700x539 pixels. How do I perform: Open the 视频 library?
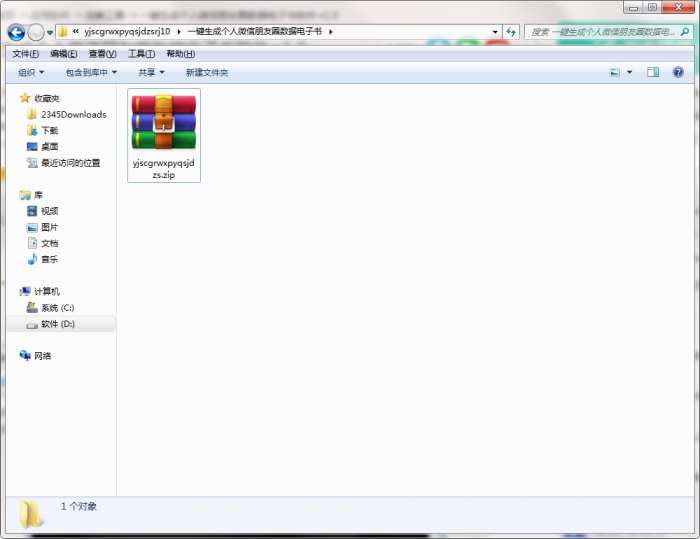[x=50, y=211]
